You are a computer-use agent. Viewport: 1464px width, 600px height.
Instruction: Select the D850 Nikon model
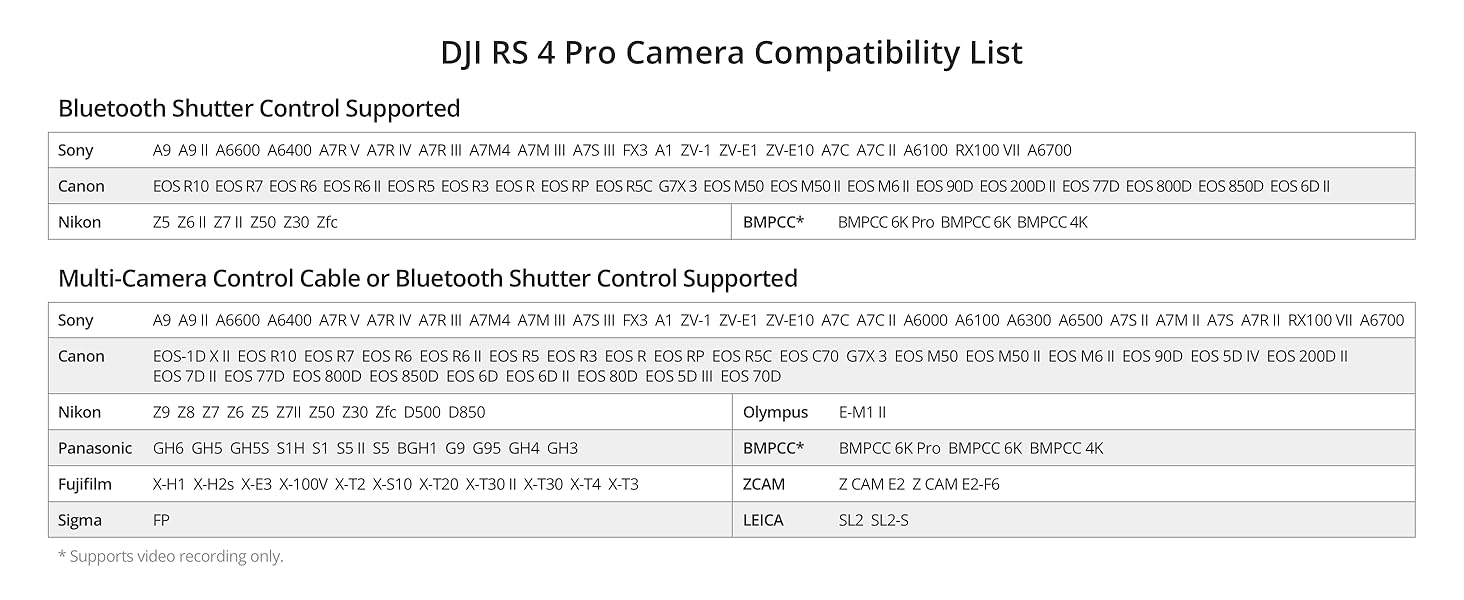click(466, 412)
